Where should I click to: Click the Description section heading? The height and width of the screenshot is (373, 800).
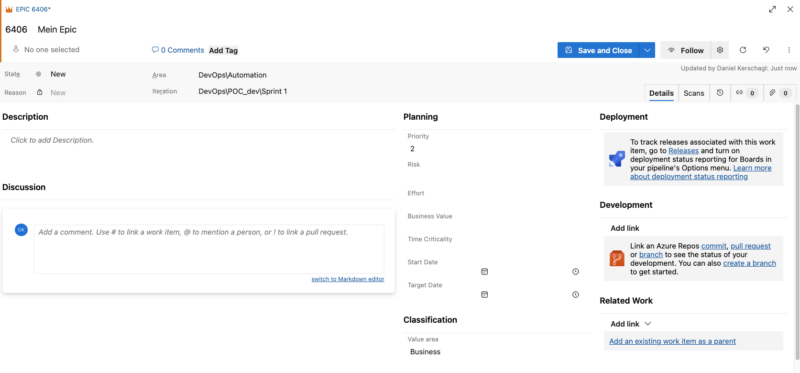26,117
